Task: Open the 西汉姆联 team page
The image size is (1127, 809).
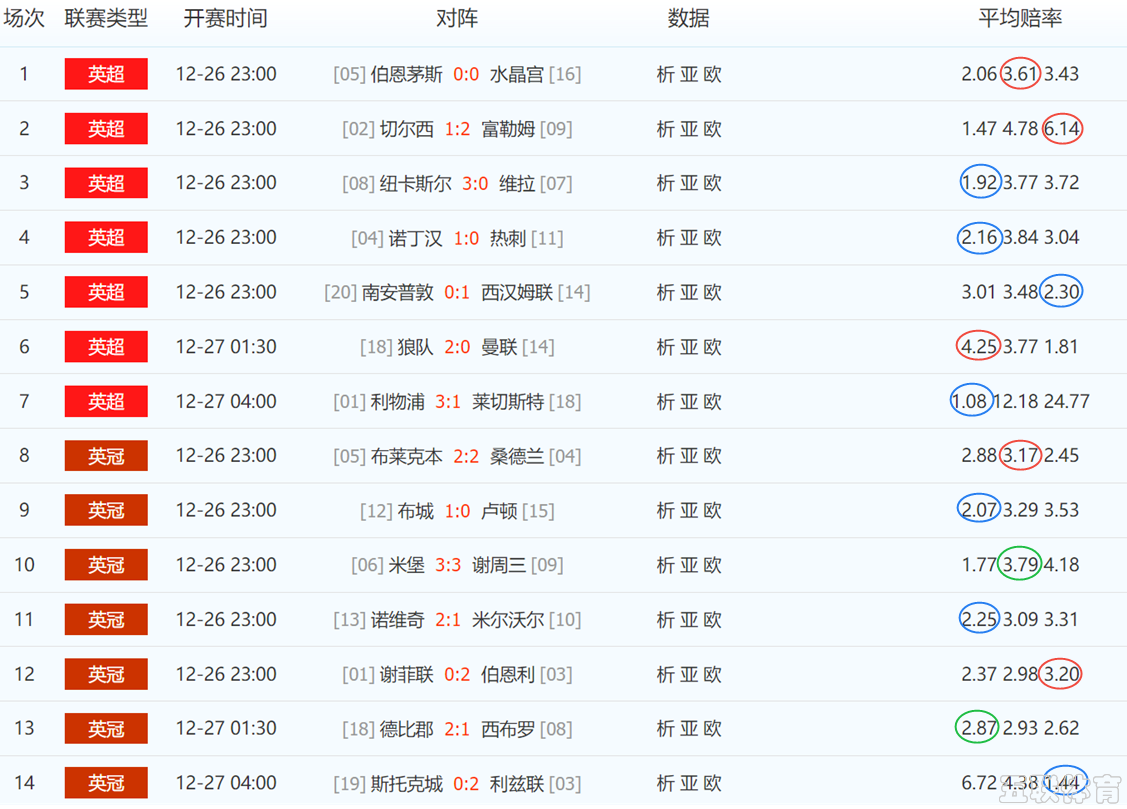Action: (x=517, y=292)
